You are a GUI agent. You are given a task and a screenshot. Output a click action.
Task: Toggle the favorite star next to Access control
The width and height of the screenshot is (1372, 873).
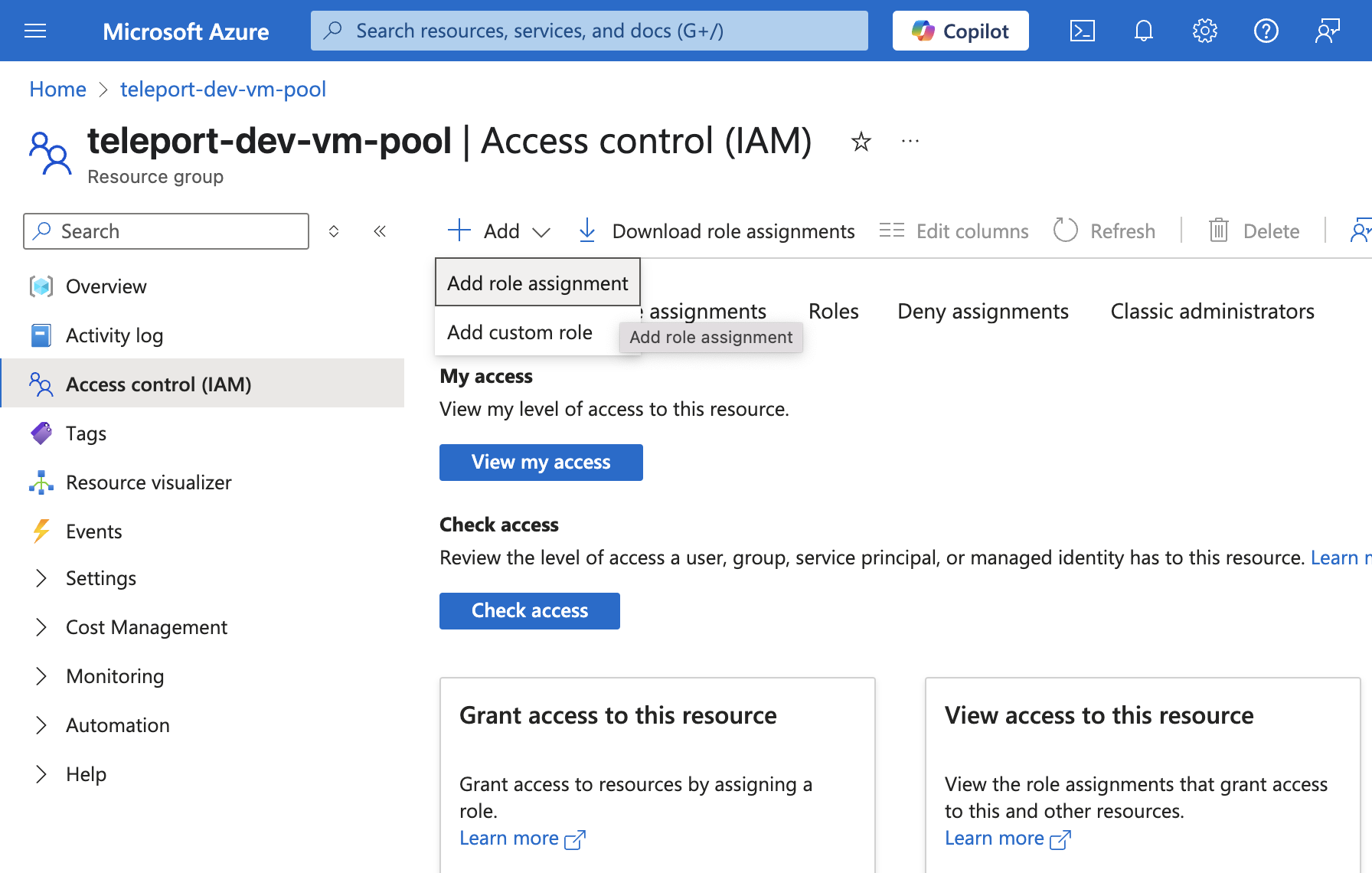(x=861, y=142)
